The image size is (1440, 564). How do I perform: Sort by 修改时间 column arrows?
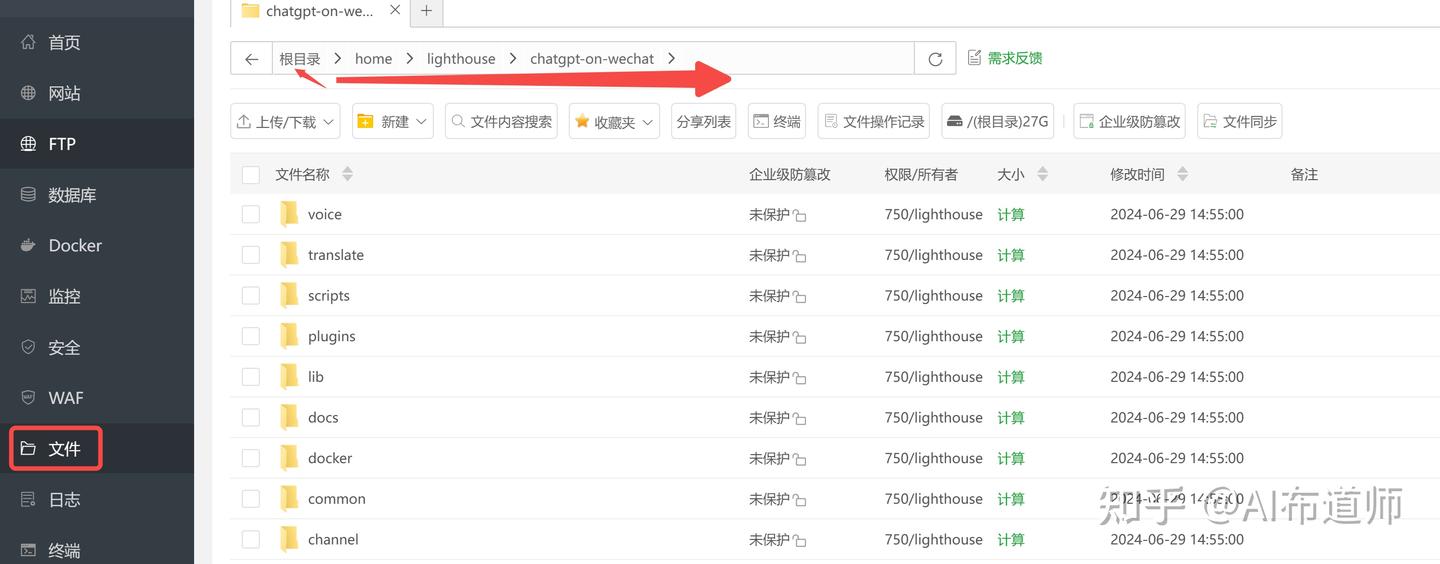(1182, 174)
